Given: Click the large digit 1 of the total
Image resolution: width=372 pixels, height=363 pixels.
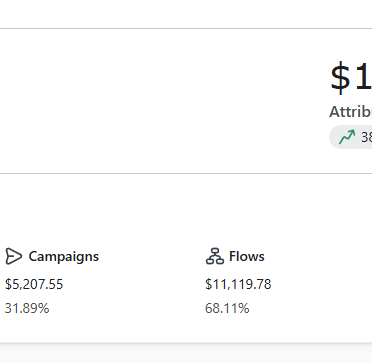Looking at the screenshot, I should (x=364, y=77).
